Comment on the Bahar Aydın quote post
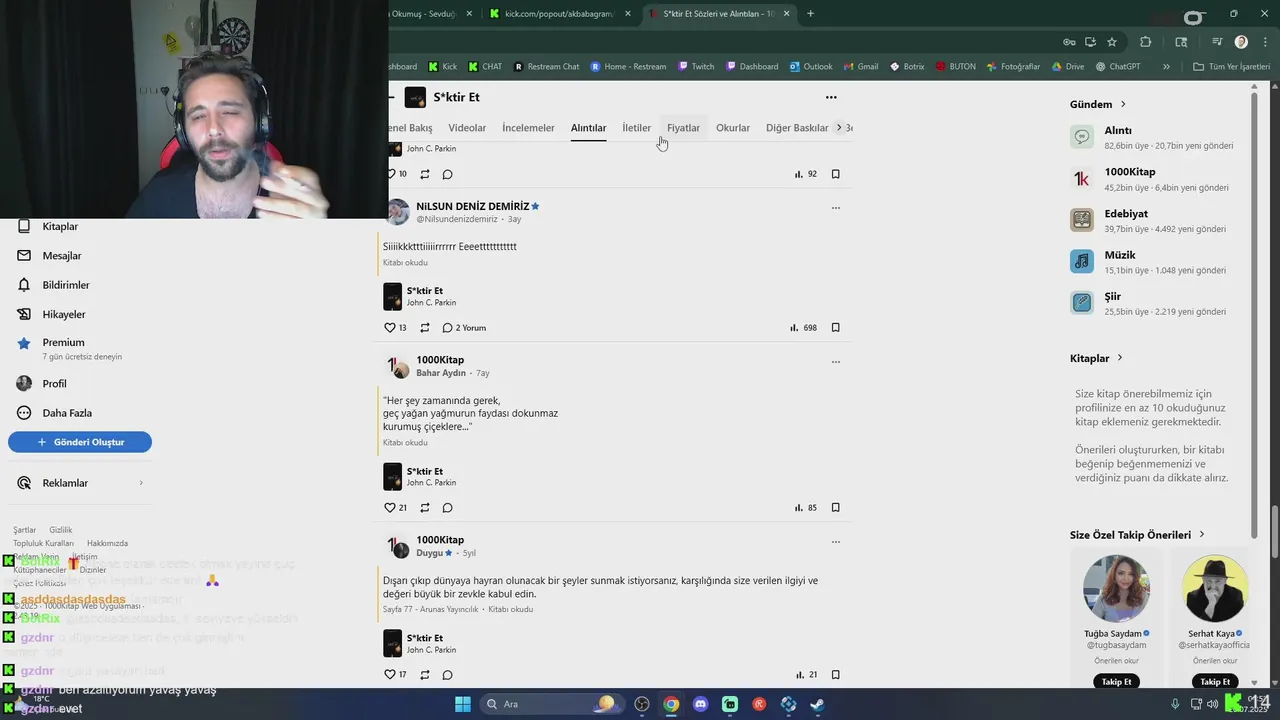1280x720 pixels. 448,508
